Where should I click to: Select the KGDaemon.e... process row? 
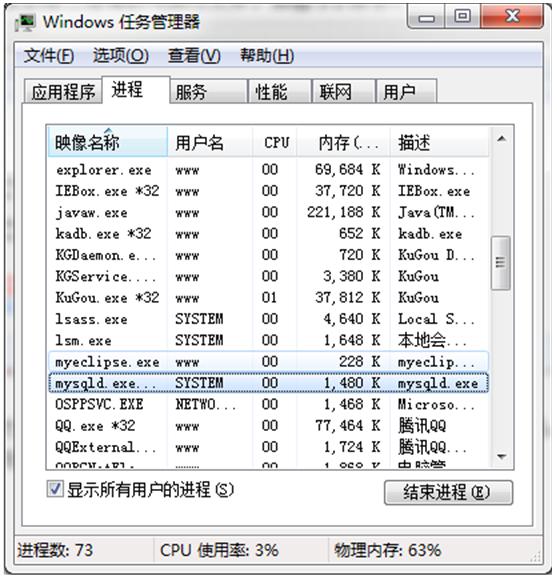click(269, 255)
